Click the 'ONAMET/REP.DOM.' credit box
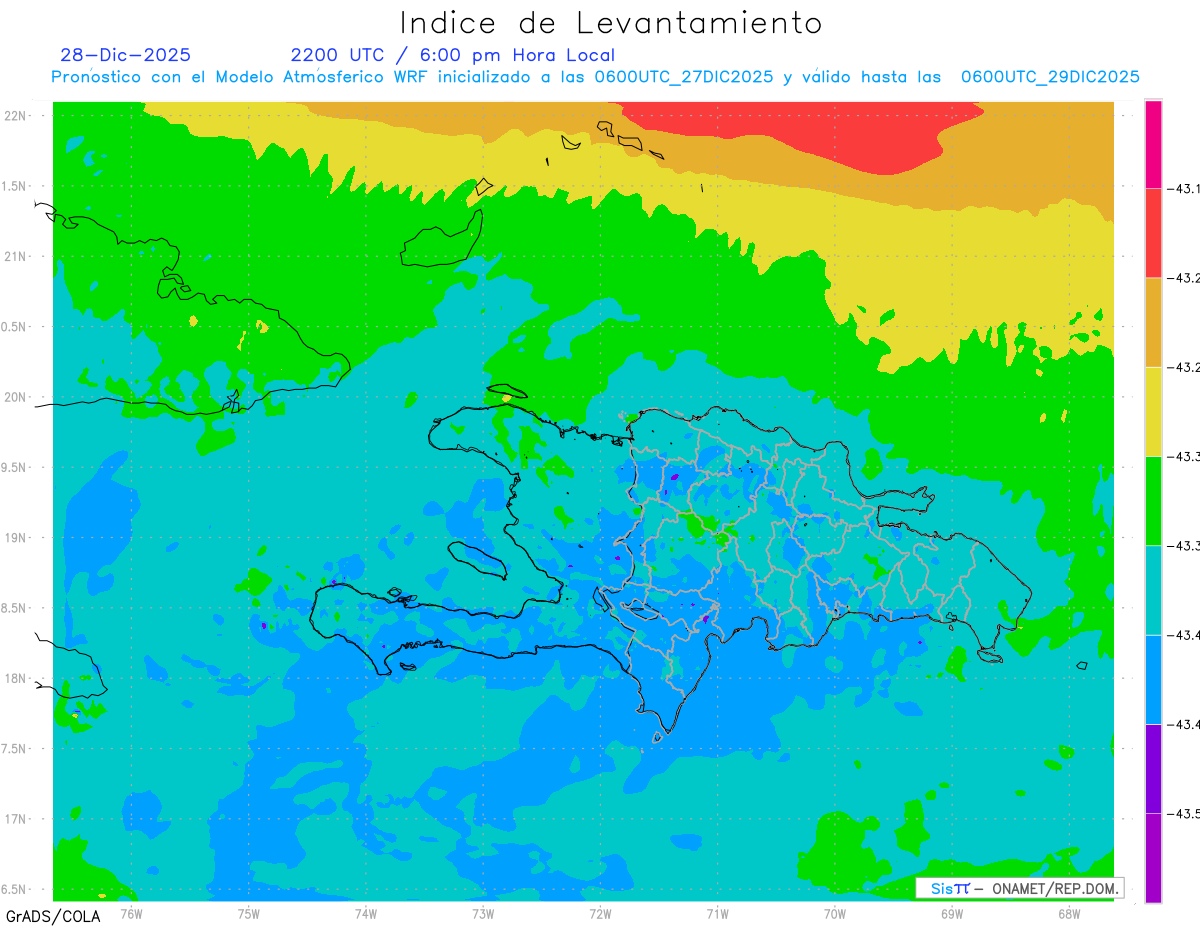The image size is (1200, 927). tap(1020, 888)
